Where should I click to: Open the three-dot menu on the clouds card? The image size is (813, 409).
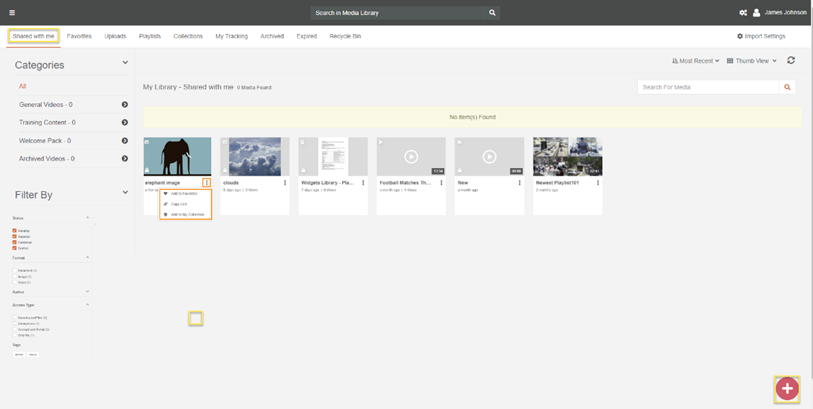coord(285,183)
